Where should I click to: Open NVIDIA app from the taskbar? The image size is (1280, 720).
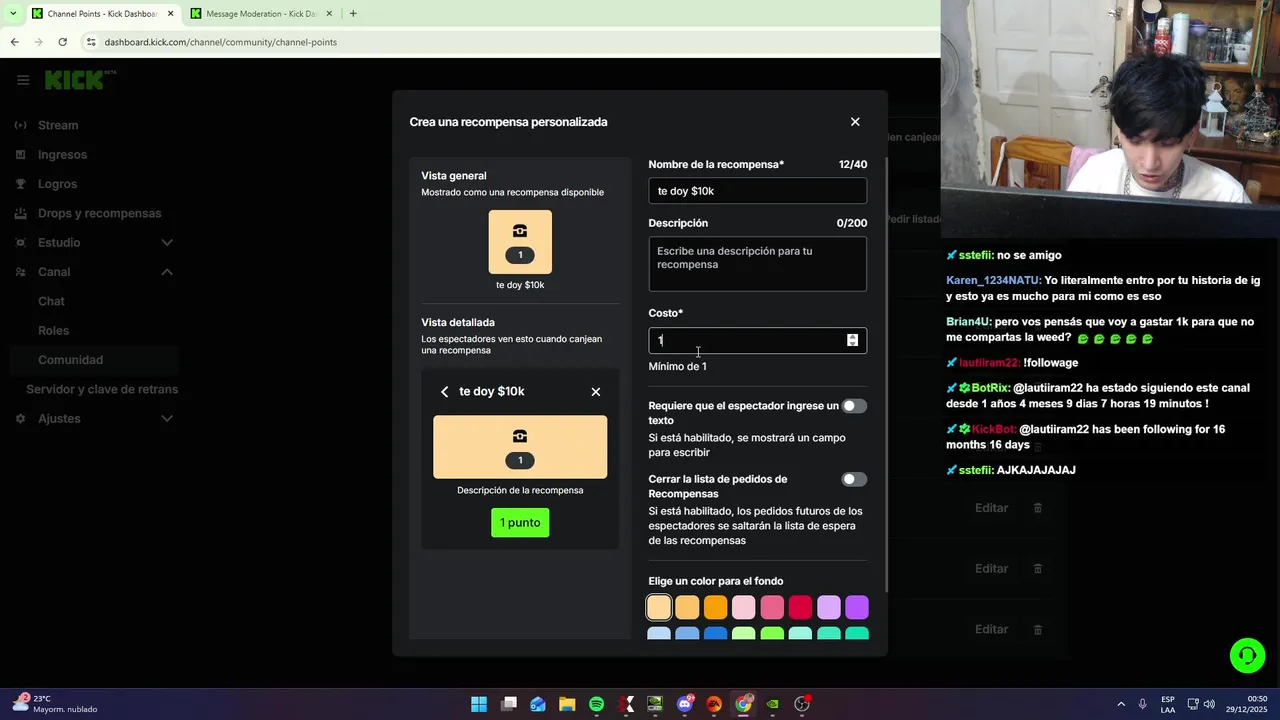tap(773, 704)
